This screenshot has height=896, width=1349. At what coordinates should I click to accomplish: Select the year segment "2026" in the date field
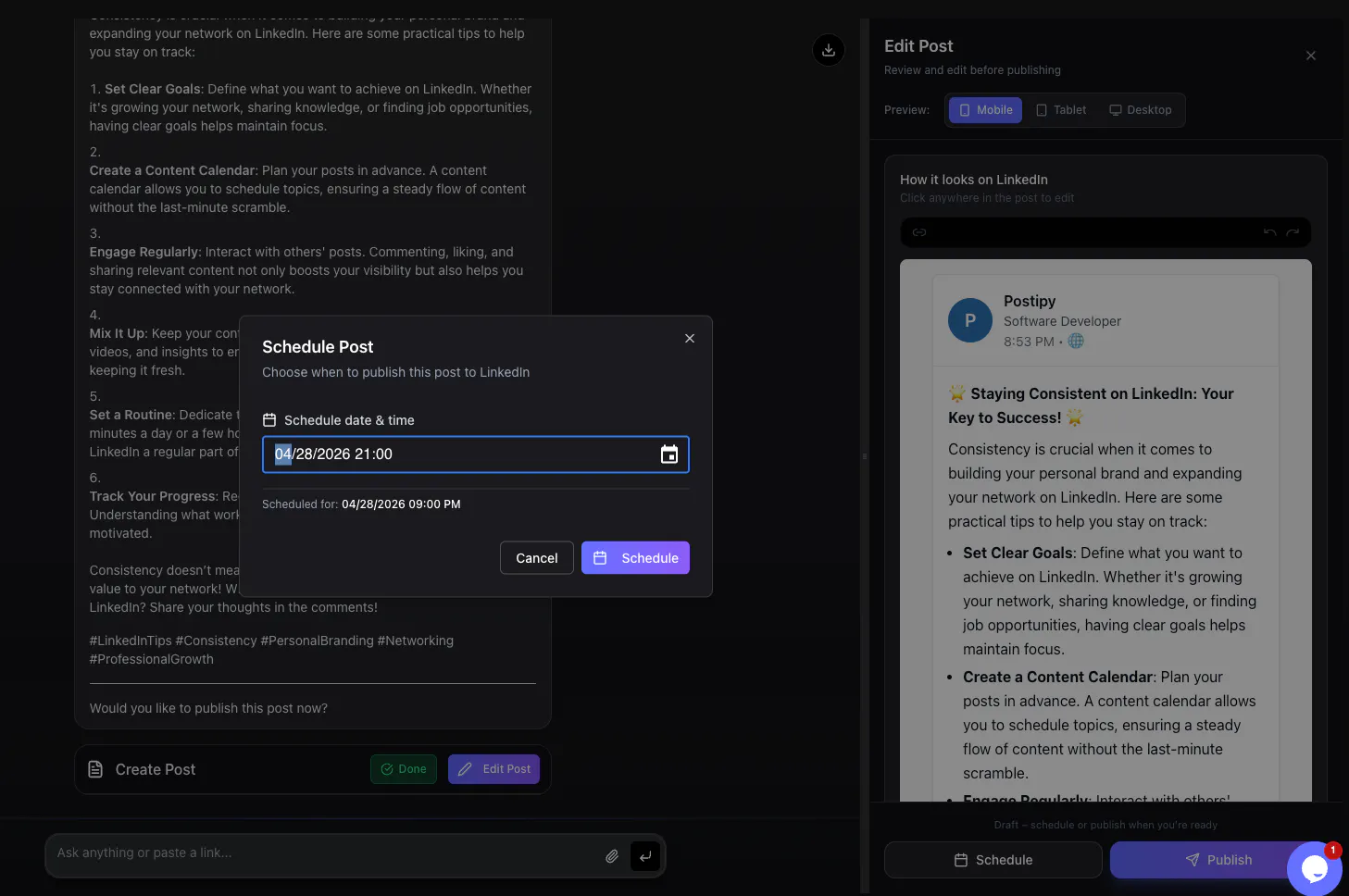[334, 454]
